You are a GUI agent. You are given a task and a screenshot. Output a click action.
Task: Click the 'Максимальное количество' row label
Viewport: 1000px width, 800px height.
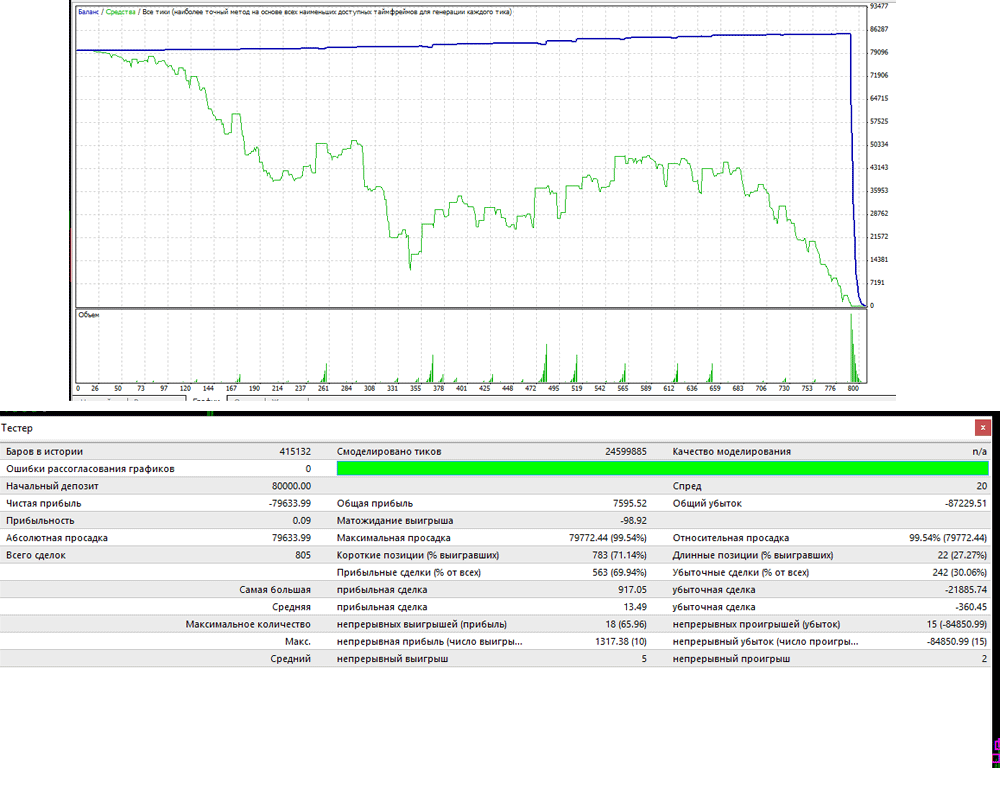point(248,624)
